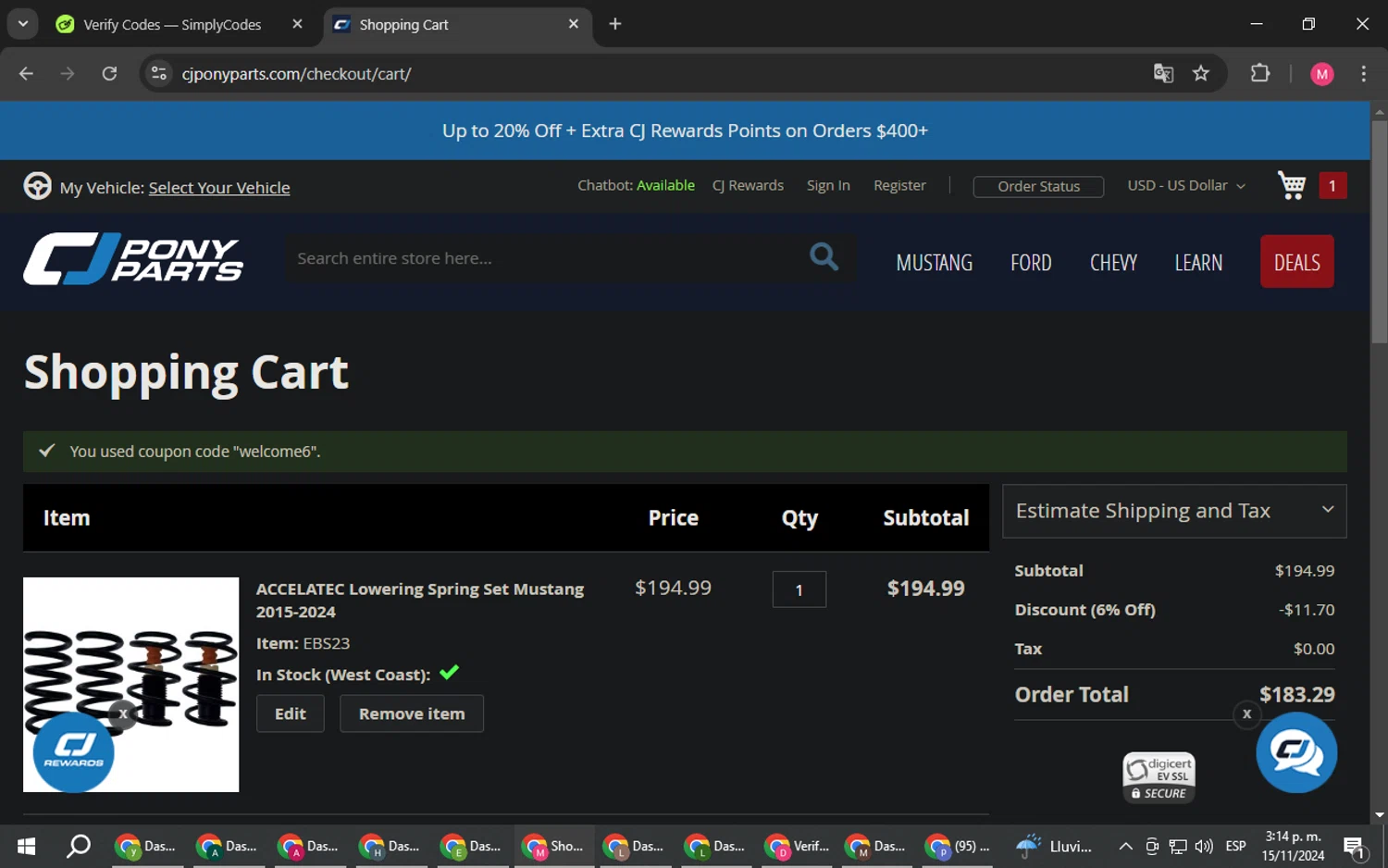Viewport: 1388px width, 868px height.
Task: Click Select Your Vehicle link
Action: 219,188
